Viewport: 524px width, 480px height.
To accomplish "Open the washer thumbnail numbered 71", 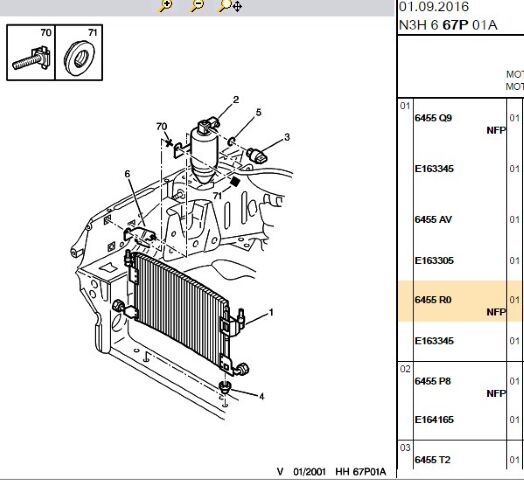I will pos(79,52).
